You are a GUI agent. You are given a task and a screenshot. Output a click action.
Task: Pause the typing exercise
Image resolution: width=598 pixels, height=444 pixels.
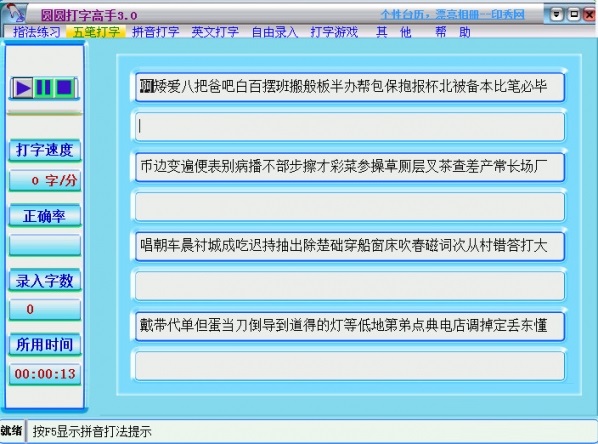(44, 88)
